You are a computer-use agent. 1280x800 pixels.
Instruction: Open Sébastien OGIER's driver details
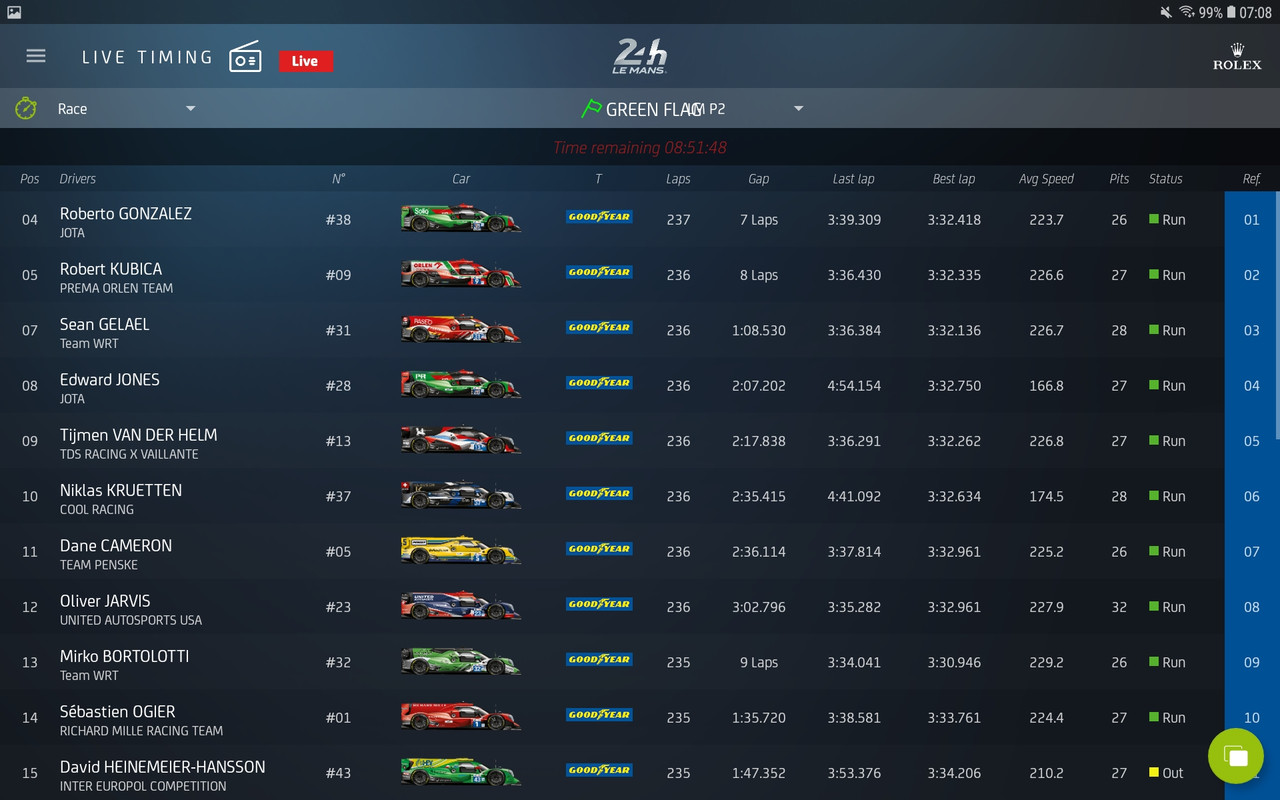[x=118, y=711]
